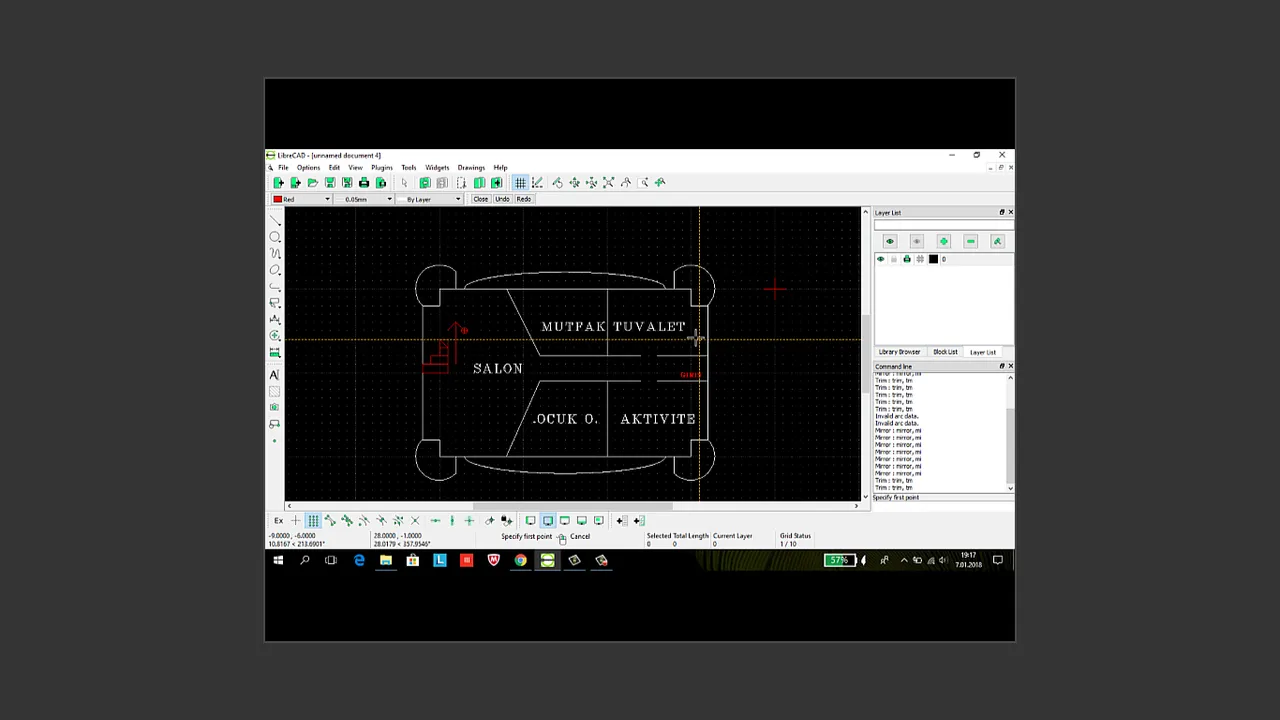Open the pen color Red dropdown
Viewport: 1280px width, 720px height.
[301, 199]
